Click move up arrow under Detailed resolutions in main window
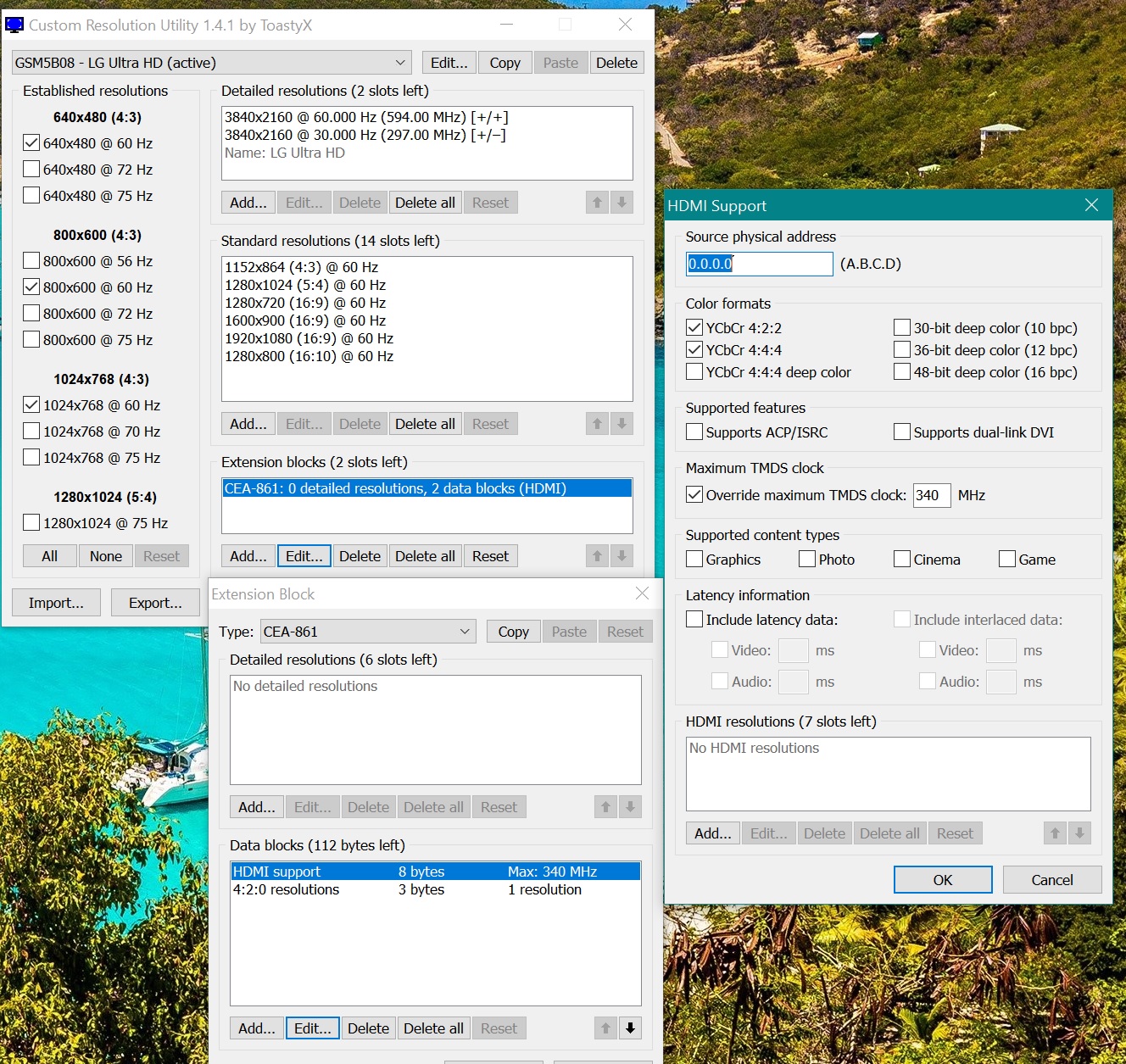1126x1064 pixels. (597, 203)
